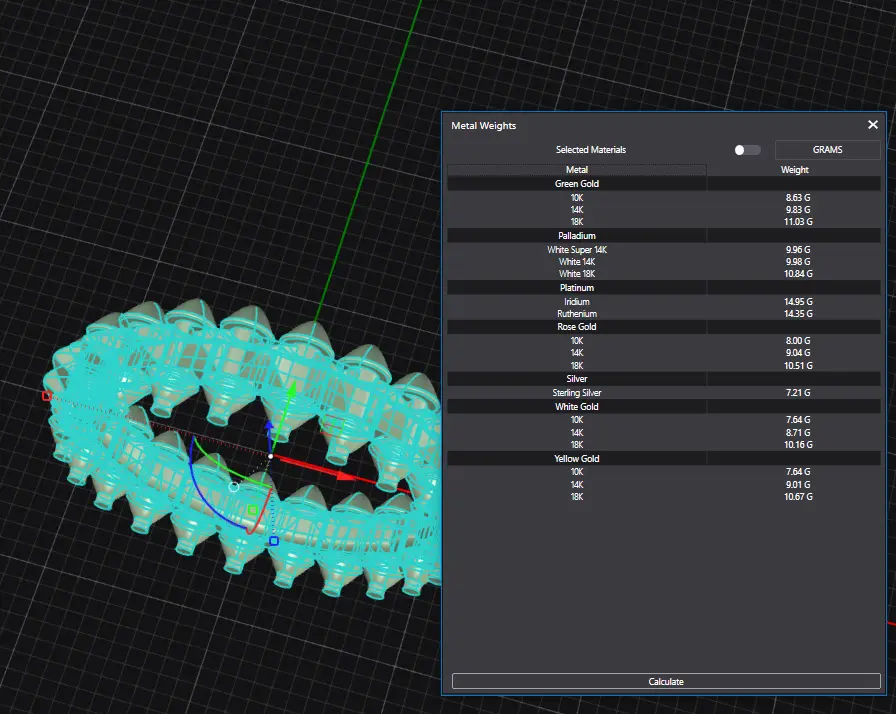Click the Weight column header
The width and height of the screenshot is (896, 714).
pyautogui.click(x=794, y=170)
